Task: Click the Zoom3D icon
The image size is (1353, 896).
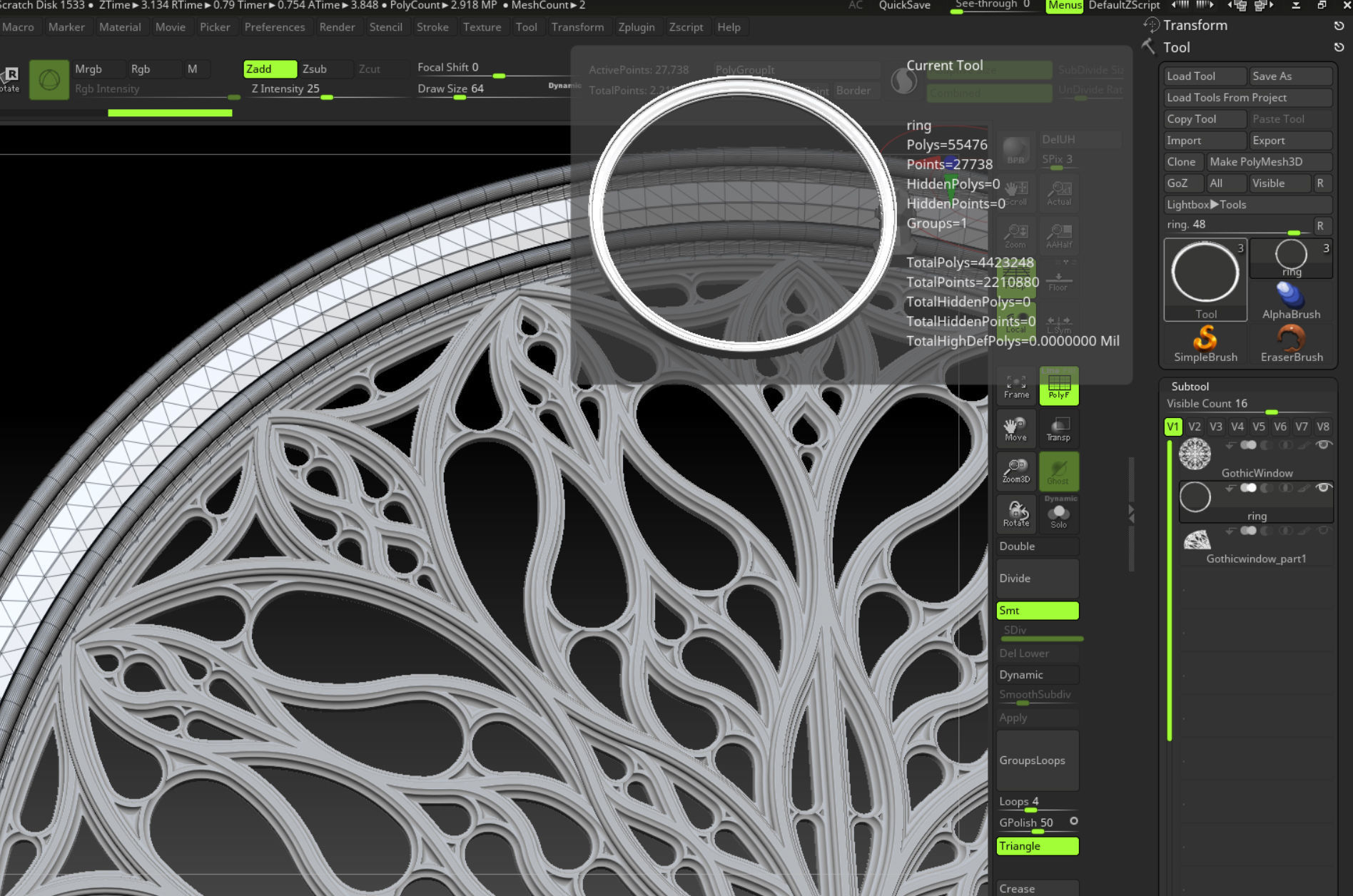Action: [x=1016, y=472]
